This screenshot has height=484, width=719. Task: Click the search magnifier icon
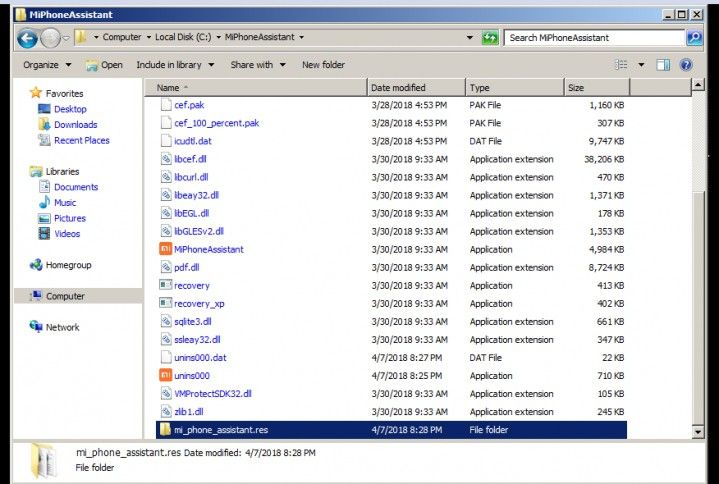tap(695, 38)
